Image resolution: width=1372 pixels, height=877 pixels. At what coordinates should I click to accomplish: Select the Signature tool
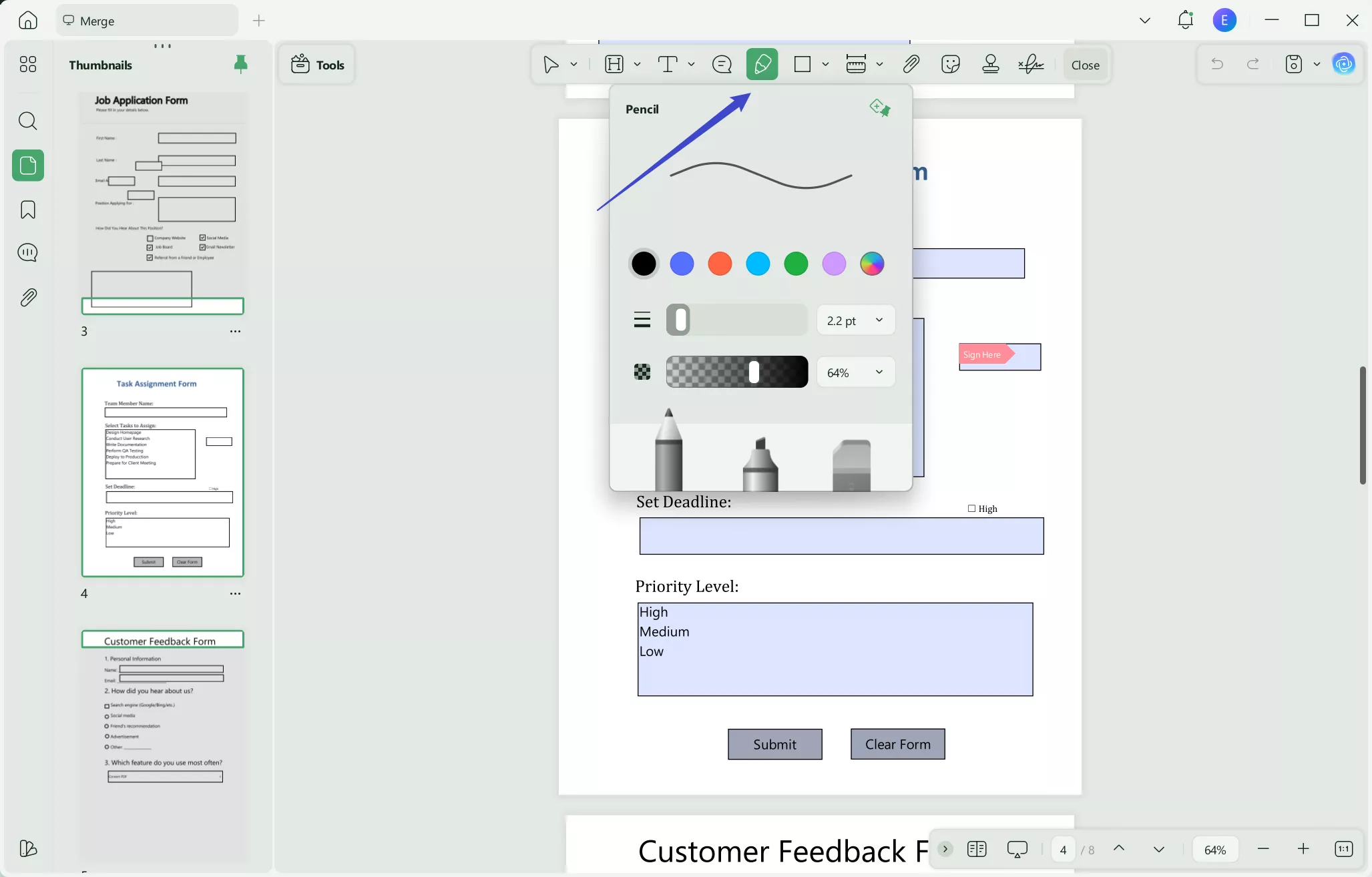click(1030, 63)
